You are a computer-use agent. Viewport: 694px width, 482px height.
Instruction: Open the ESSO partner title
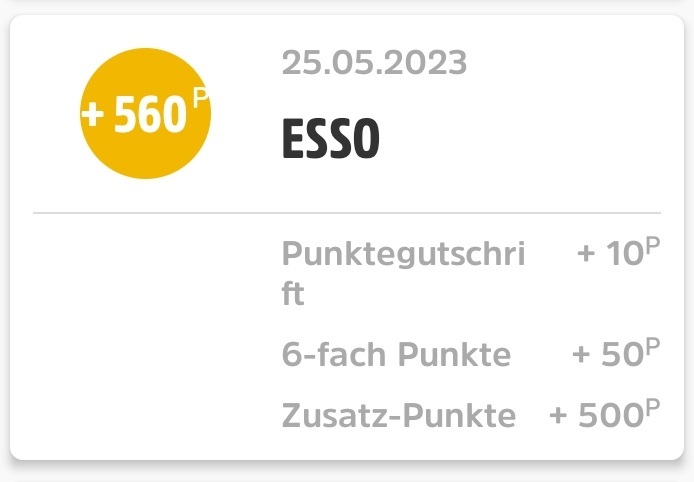pos(331,139)
